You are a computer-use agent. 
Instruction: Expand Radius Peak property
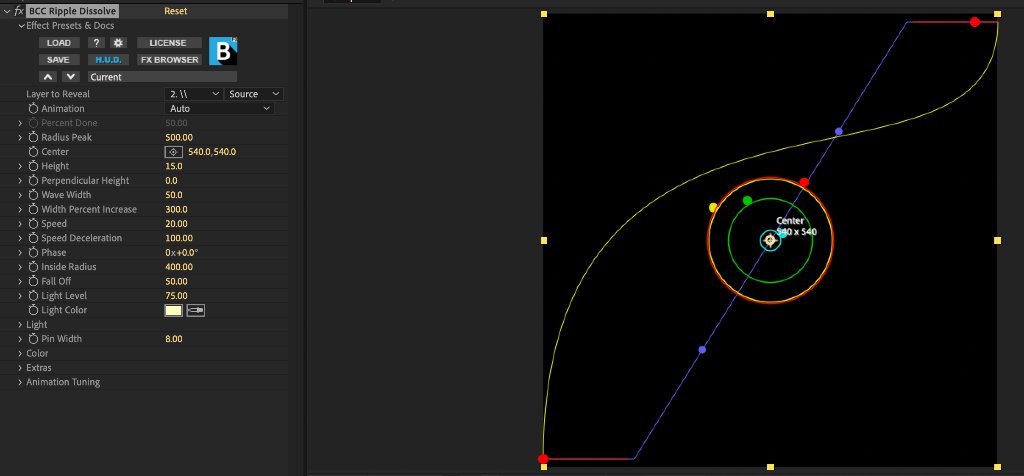(20, 137)
